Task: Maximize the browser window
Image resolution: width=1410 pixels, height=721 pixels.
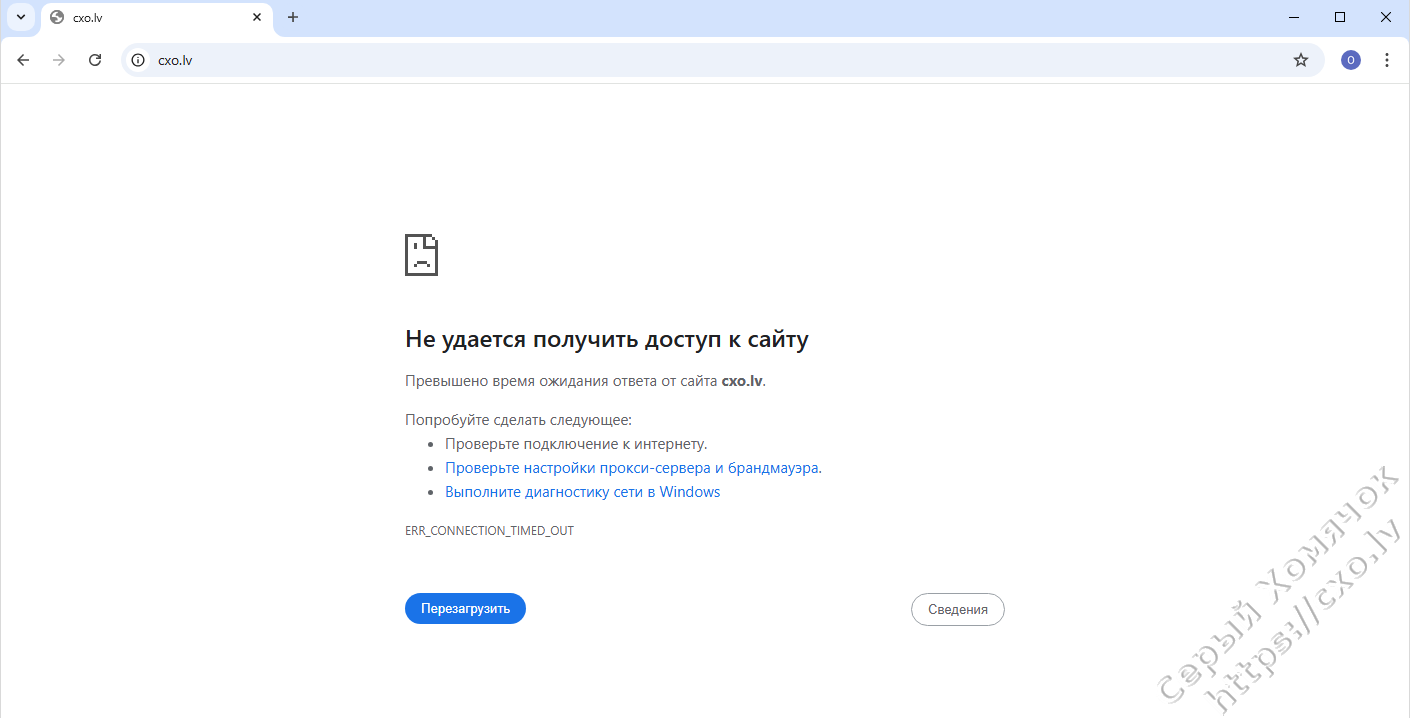Action: tap(1340, 17)
